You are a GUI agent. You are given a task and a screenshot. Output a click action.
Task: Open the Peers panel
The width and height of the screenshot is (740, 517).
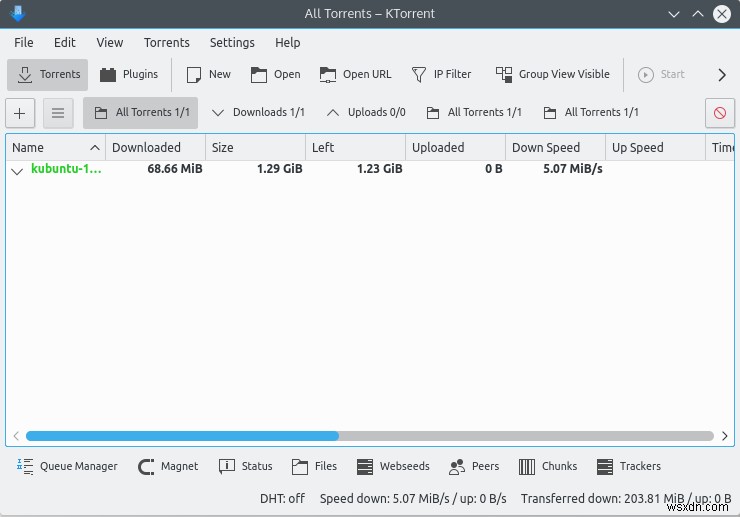point(474,466)
